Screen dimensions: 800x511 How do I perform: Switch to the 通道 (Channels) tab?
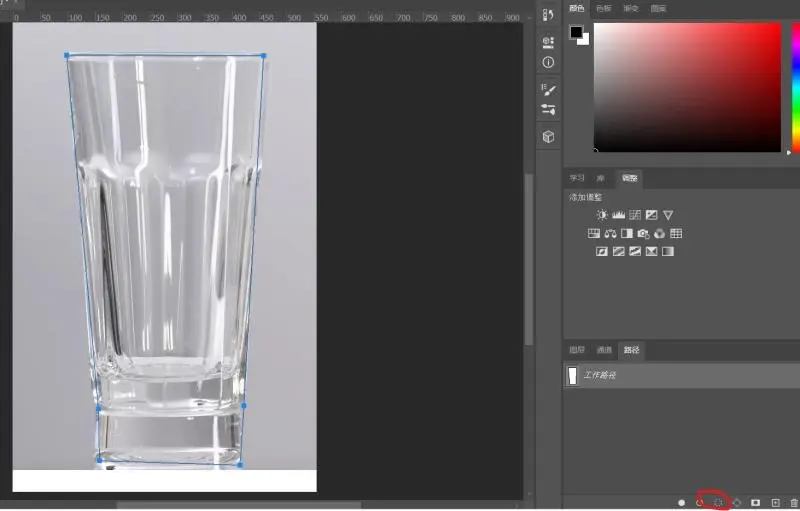[604, 350]
